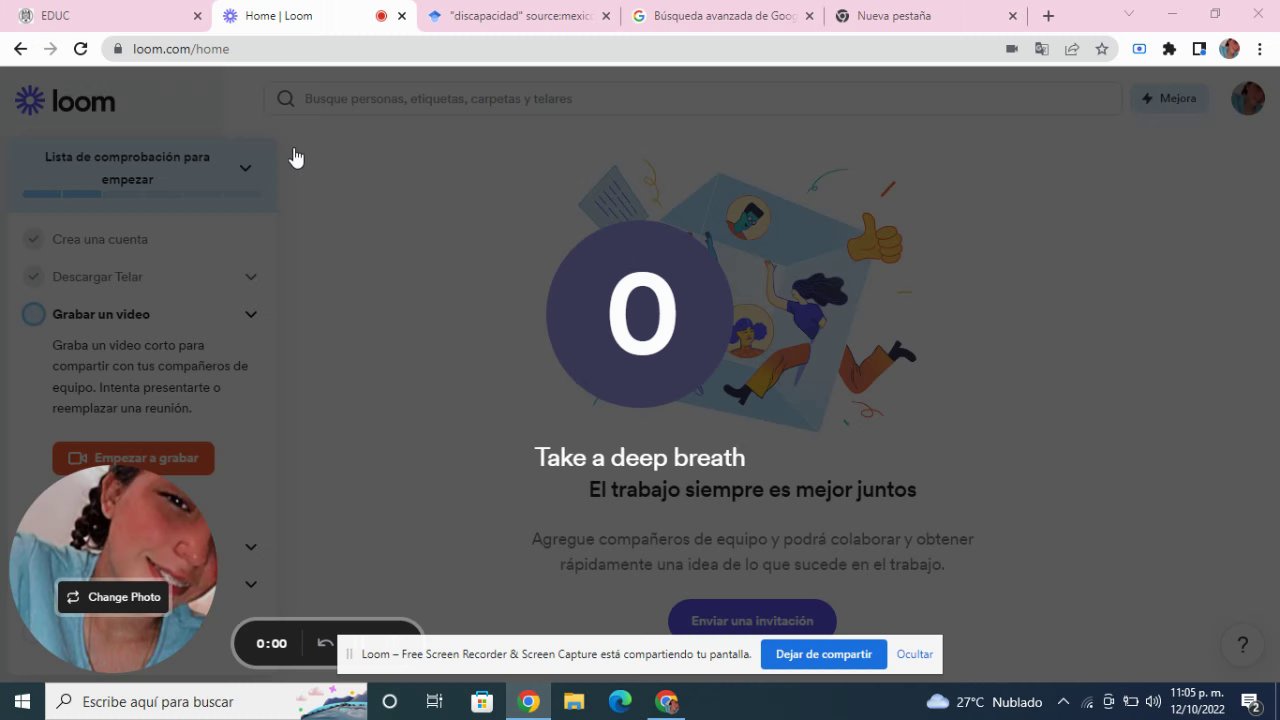Viewport: 1280px width, 720px height.
Task: Switch to the "discapacidad" source:mexico tab
Action: pos(519,16)
